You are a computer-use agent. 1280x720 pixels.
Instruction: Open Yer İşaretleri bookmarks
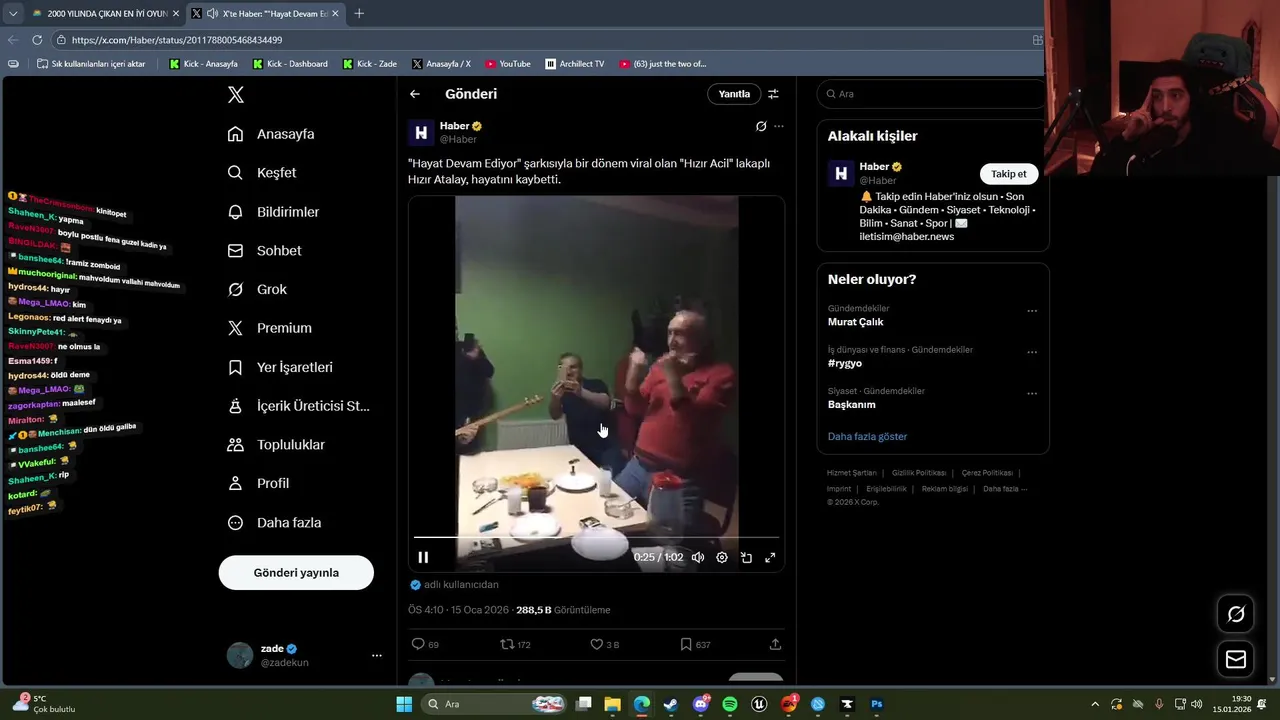click(x=280, y=367)
